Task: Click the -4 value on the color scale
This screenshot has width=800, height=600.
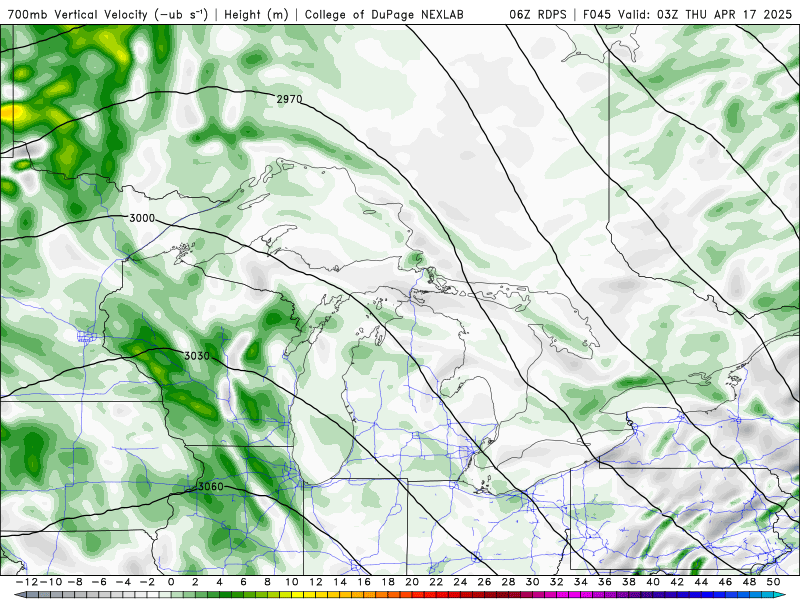Action: click(x=123, y=582)
